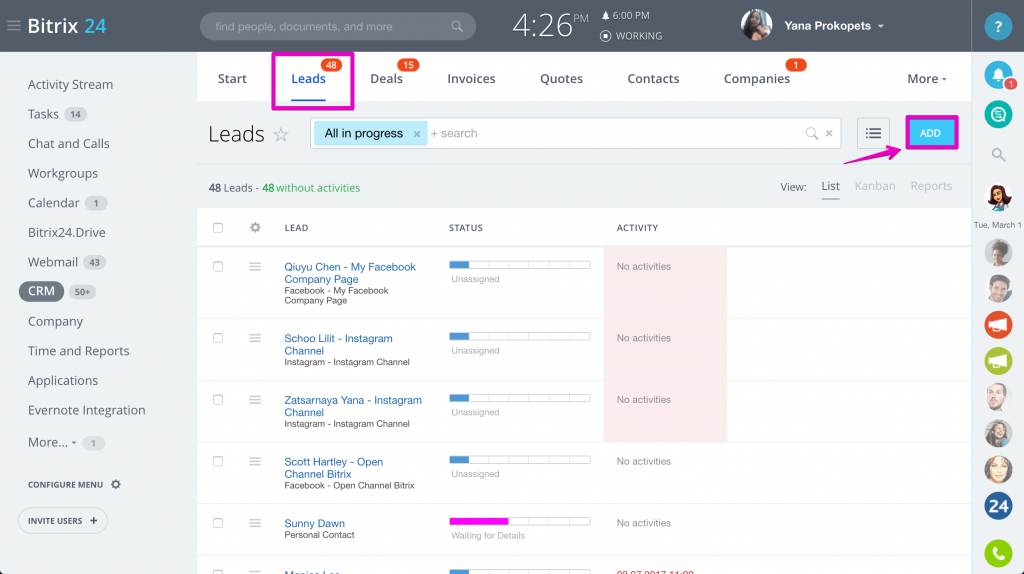Switch to the Leads tab
The image size is (1024, 574).
click(308, 78)
